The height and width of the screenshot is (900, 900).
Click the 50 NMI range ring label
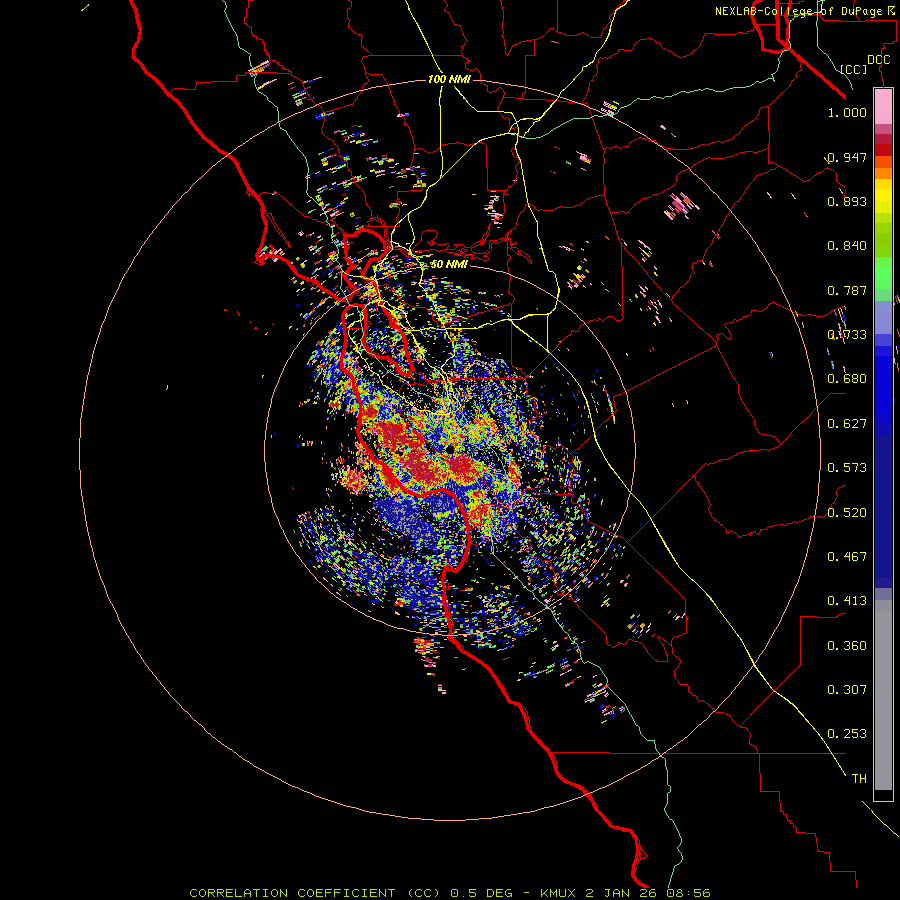click(x=449, y=264)
